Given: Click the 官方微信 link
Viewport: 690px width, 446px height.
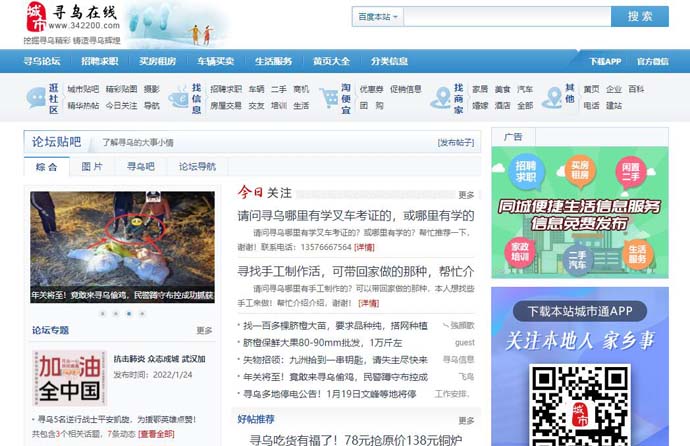Looking at the screenshot, I should click(x=653, y=62).
